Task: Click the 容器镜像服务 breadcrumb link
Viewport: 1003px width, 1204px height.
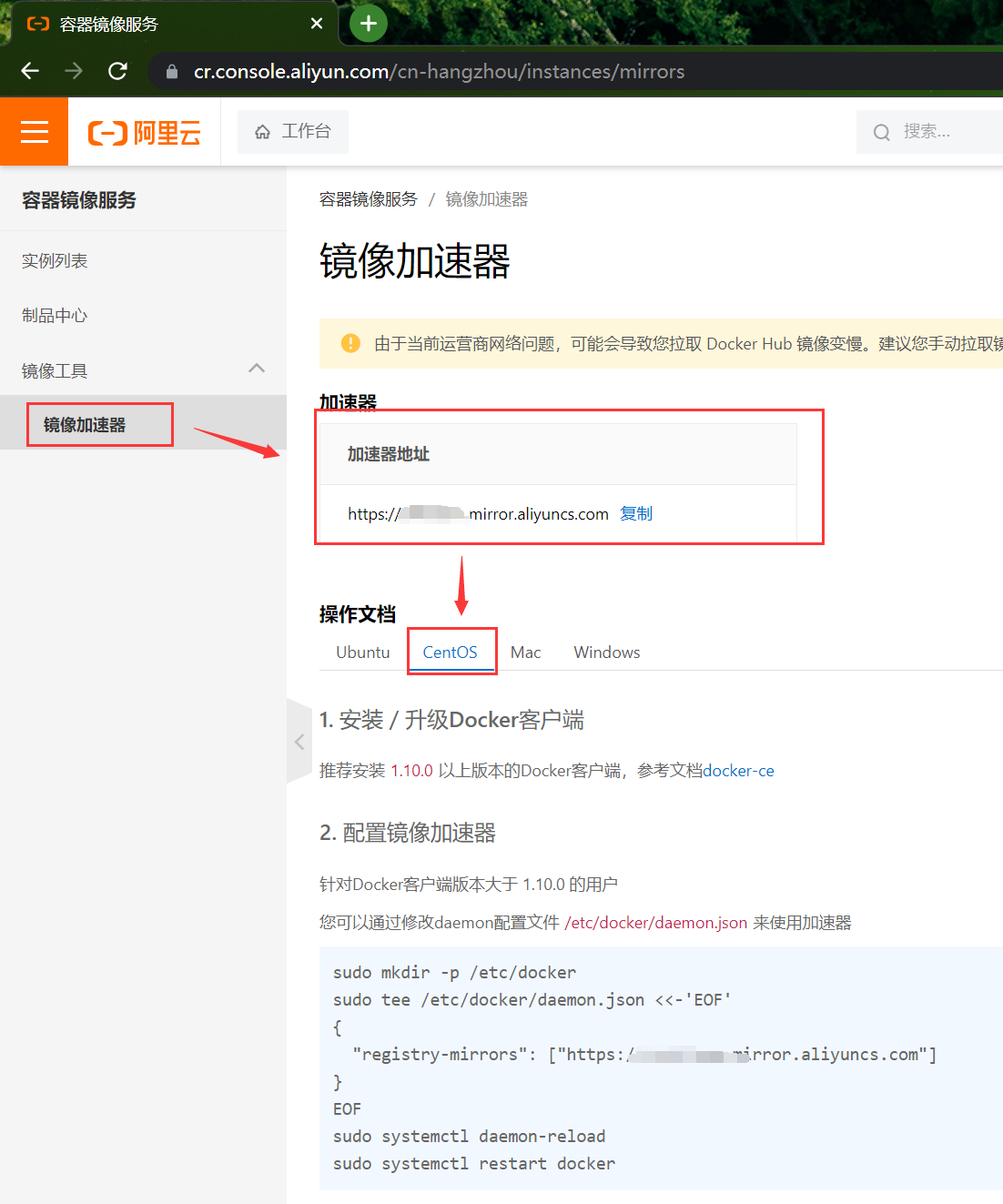Action: 368,199
